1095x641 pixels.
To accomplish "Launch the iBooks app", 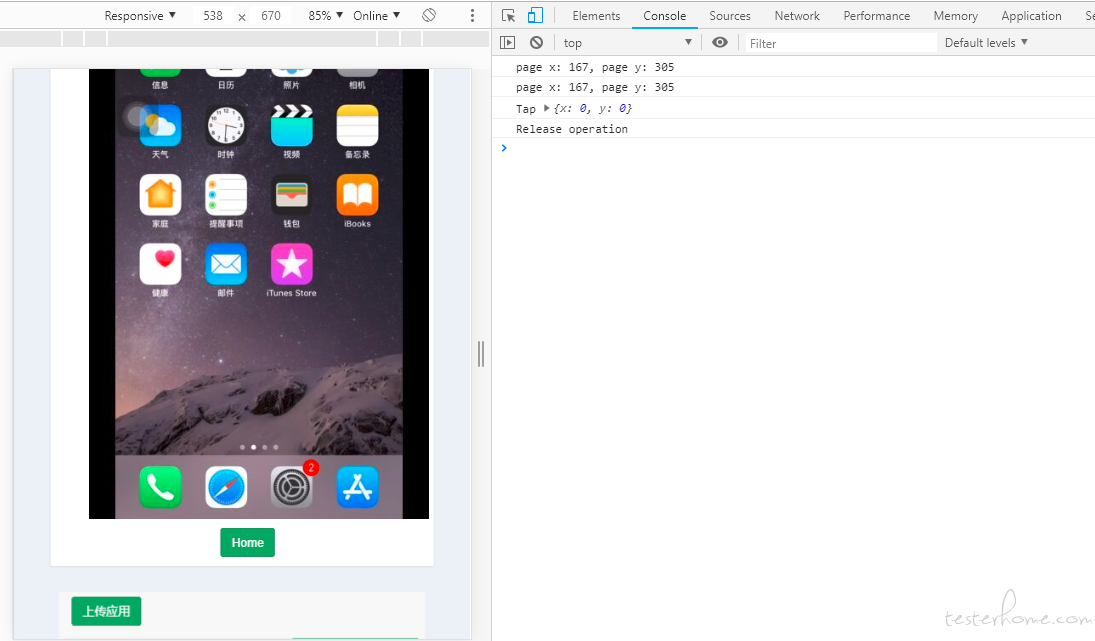I will (357, 195).
